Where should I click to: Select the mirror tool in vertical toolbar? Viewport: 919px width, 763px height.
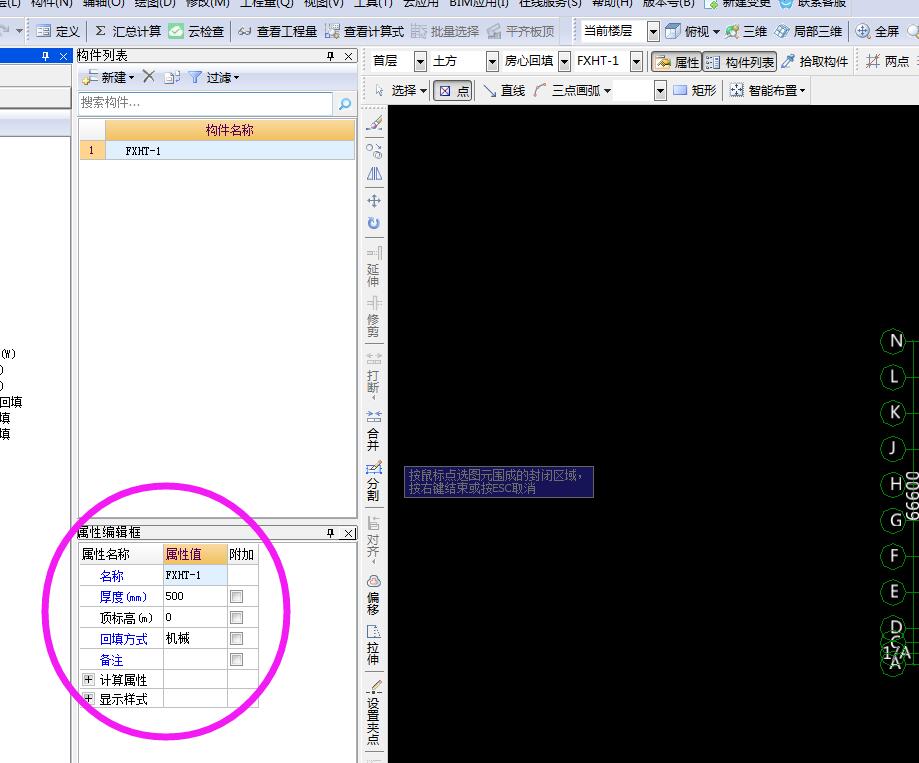coord(374,174)
